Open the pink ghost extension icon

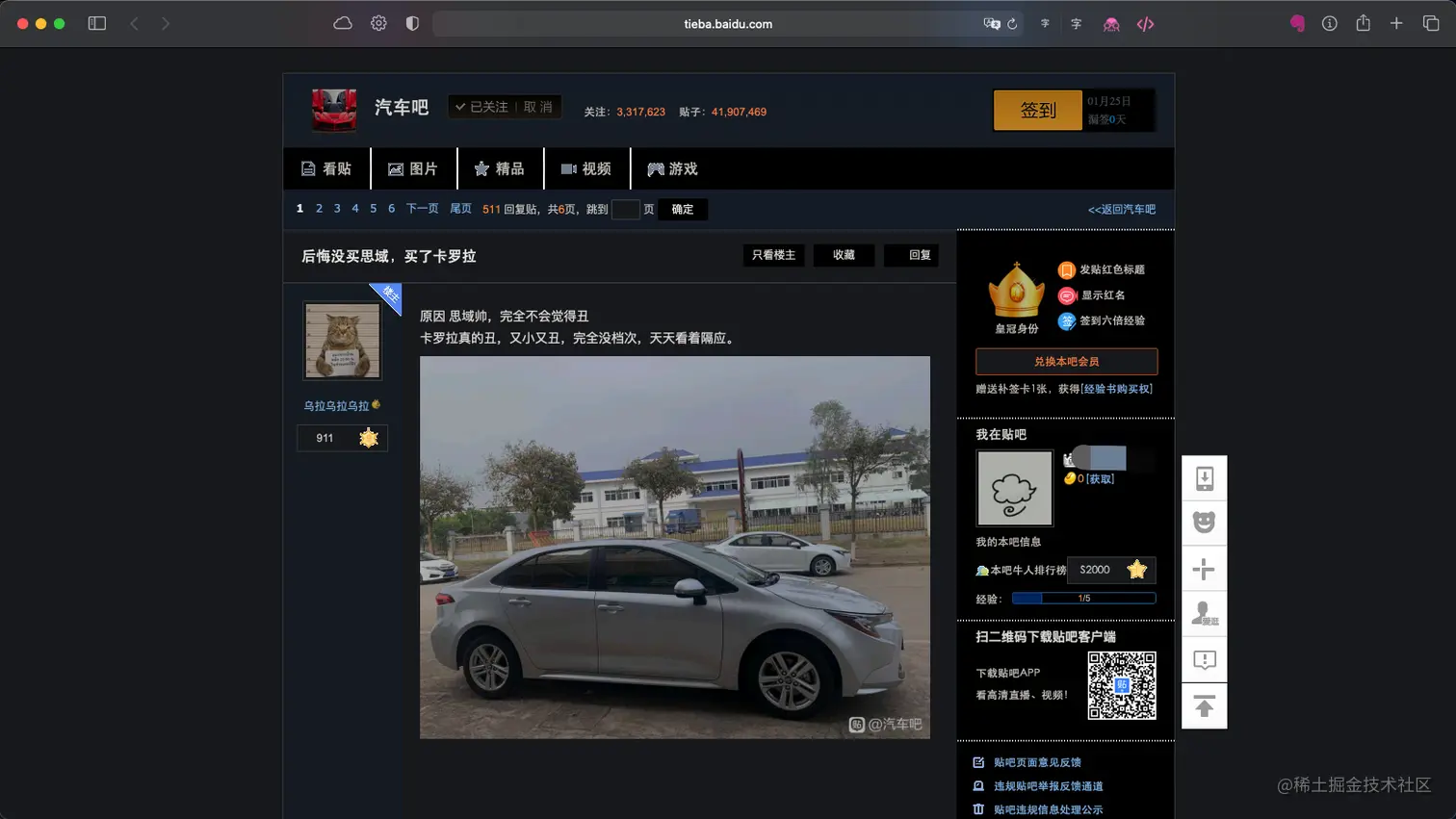click(1111, 24)
